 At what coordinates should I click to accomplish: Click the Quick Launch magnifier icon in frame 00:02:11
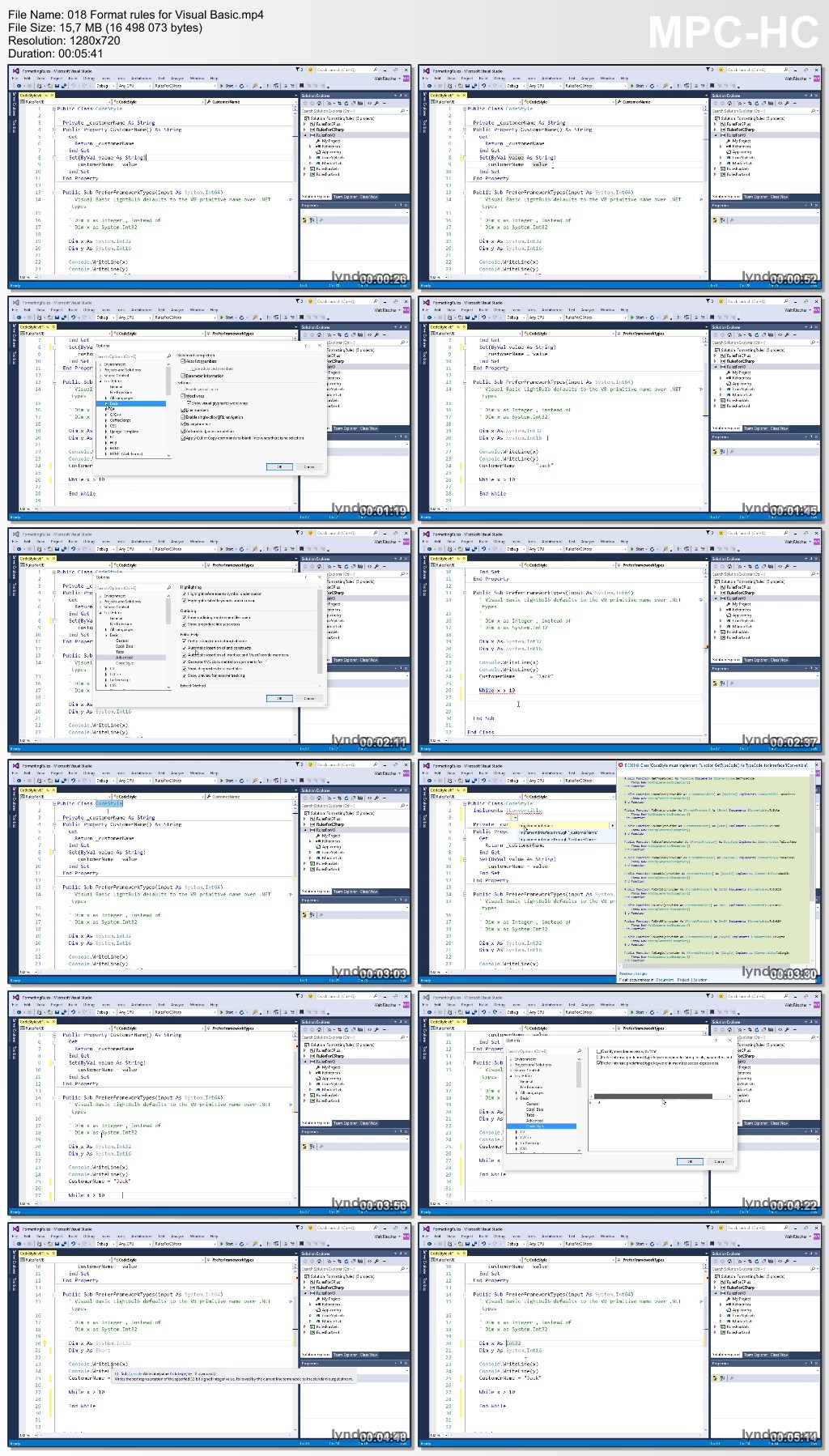tap(376, 532)
